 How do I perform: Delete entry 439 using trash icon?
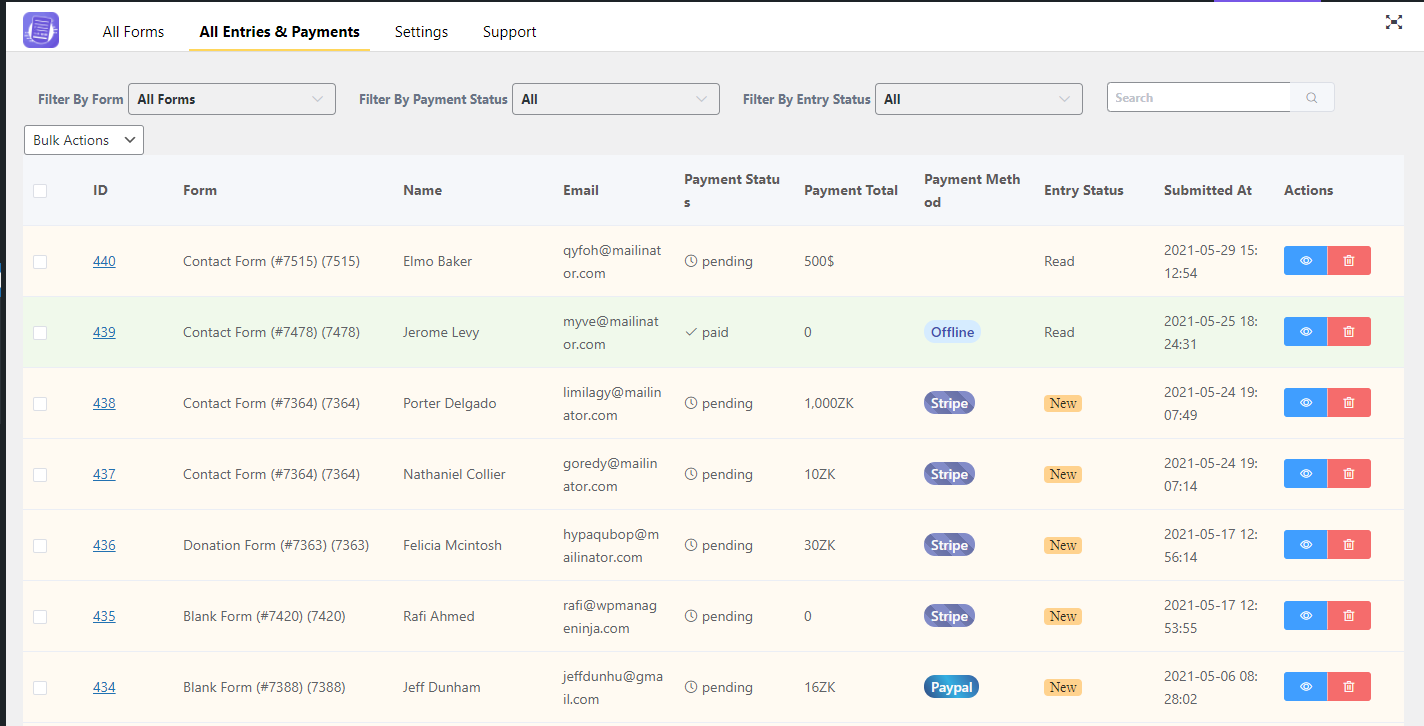1349,331
